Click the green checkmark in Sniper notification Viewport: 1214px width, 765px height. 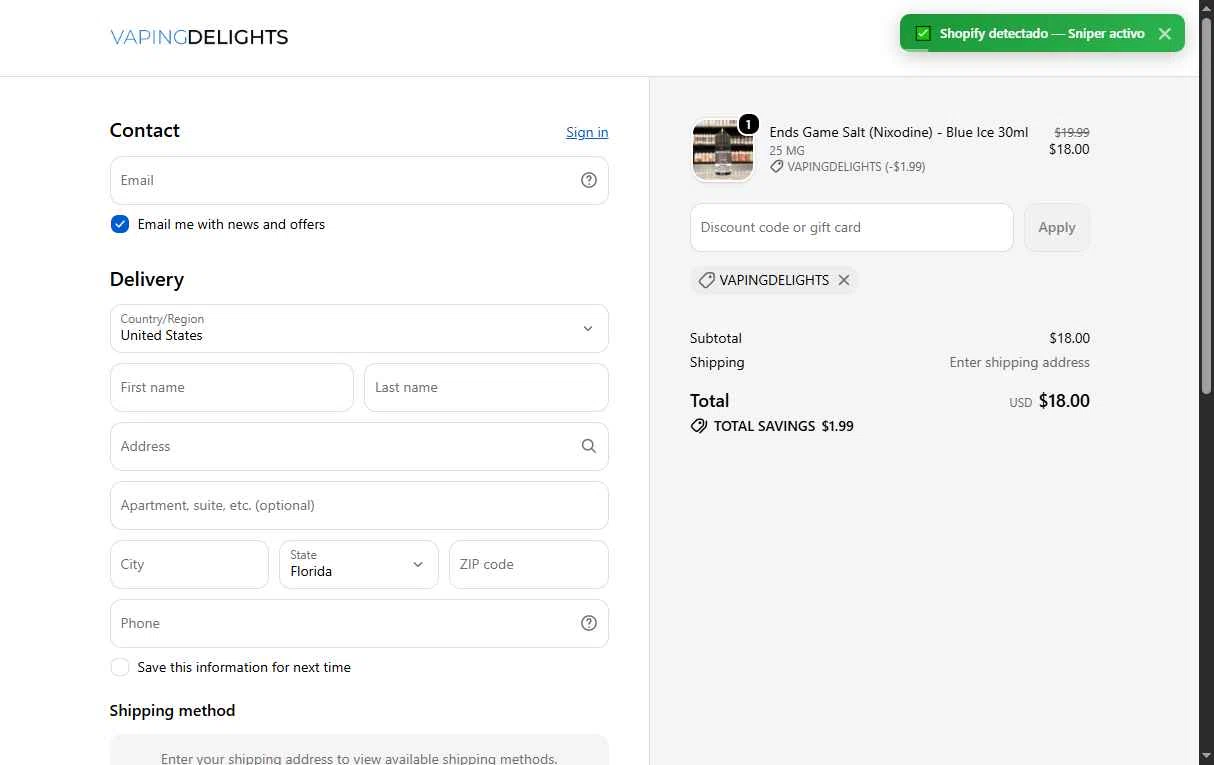coord(923,33)
